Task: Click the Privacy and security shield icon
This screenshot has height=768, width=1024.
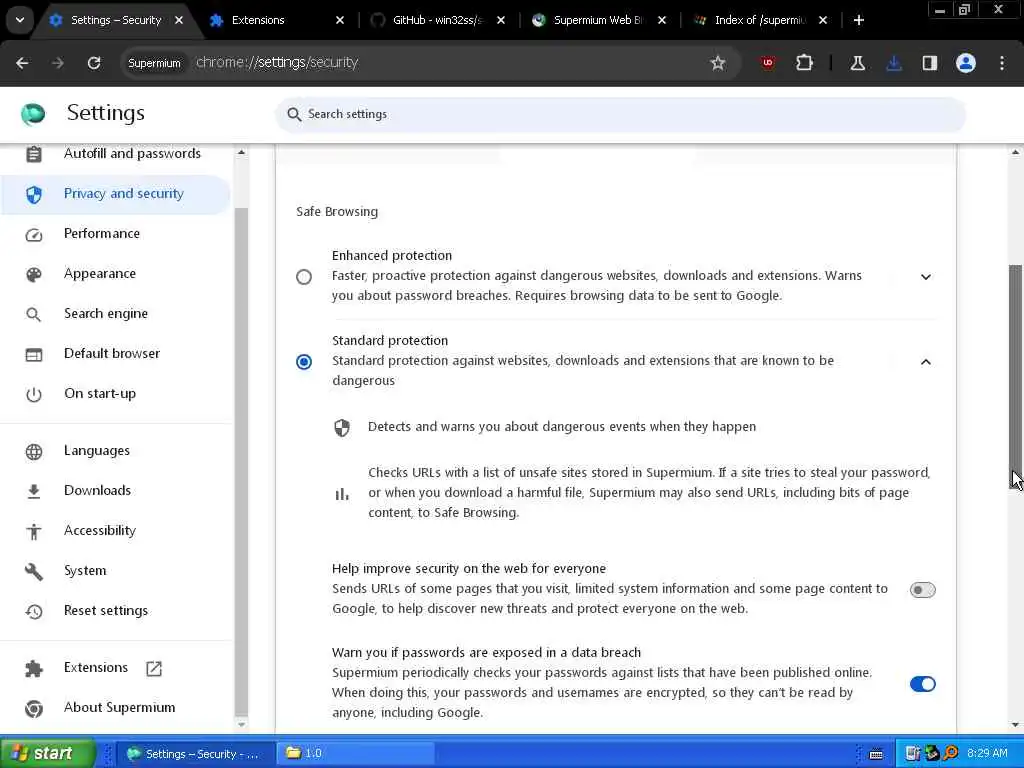Action: 33,194
